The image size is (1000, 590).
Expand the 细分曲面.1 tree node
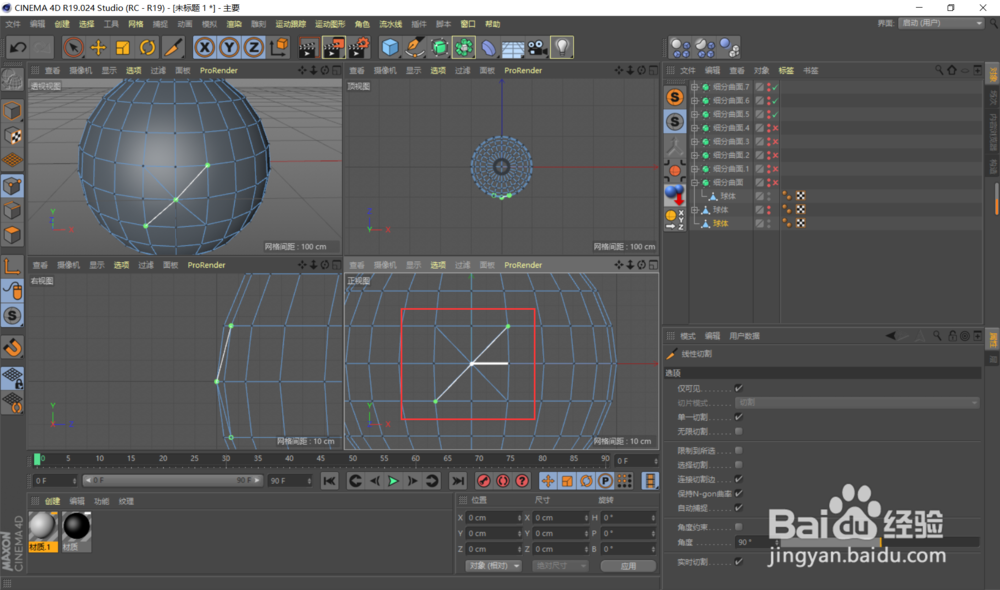[x=695, y=169]
